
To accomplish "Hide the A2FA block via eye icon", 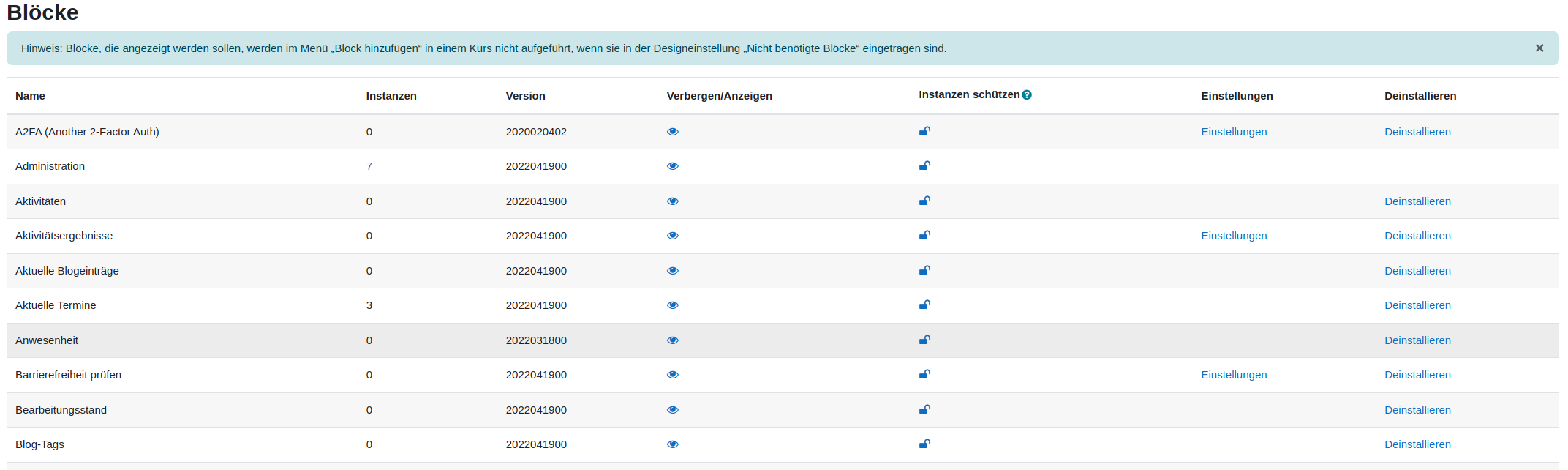I will click(673, 132).
